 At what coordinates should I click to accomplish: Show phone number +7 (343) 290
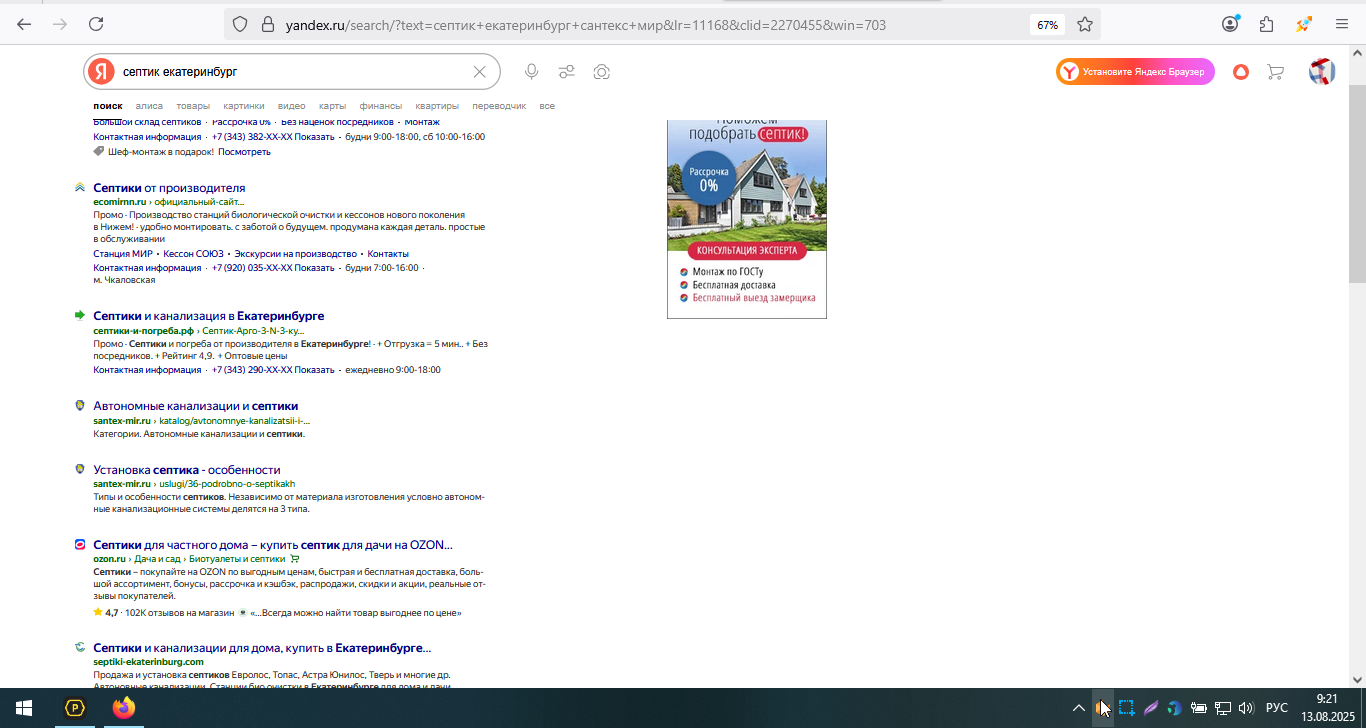pyautogui.click(x=273, y=370)
